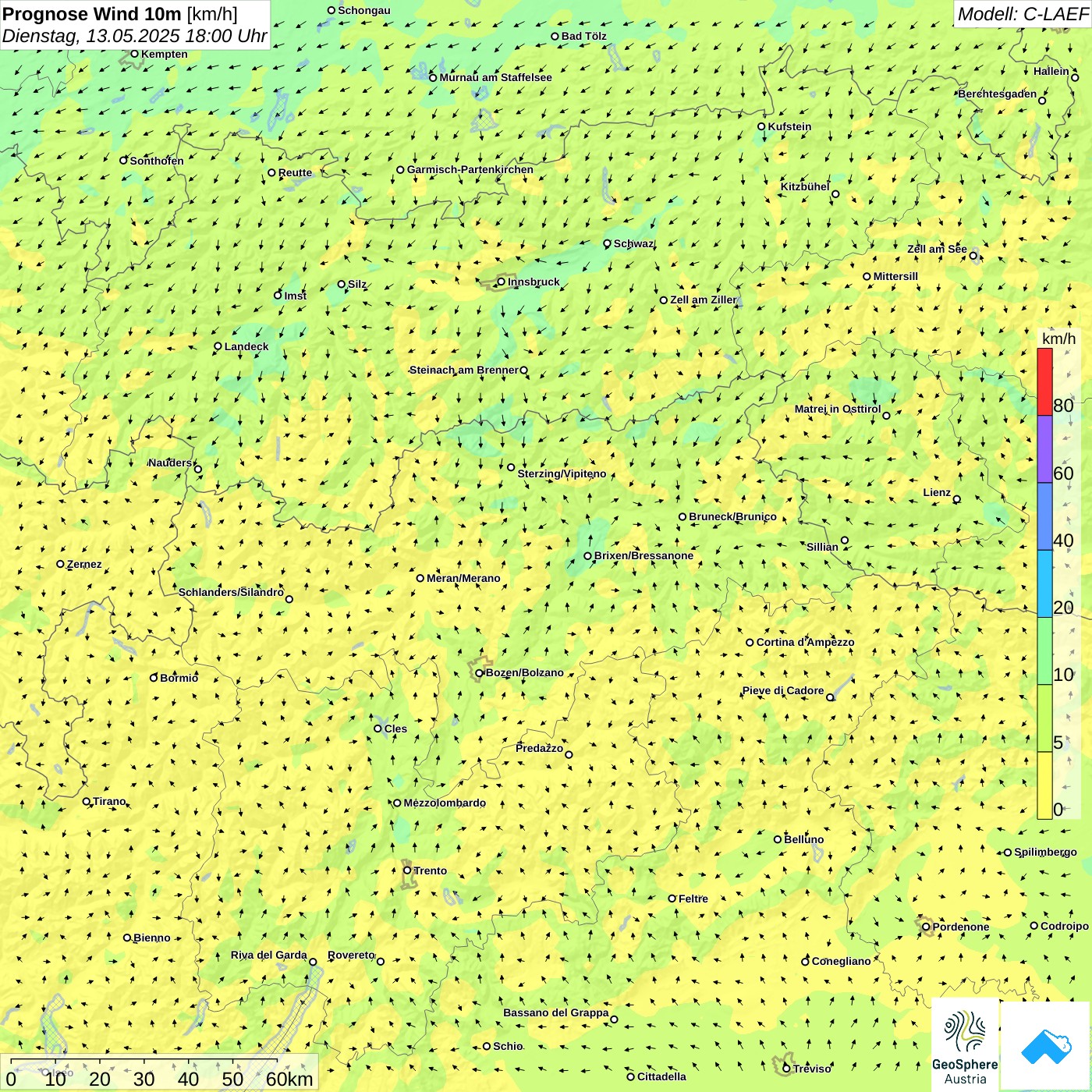Click the 'Landeck' label

click(246, 346)
